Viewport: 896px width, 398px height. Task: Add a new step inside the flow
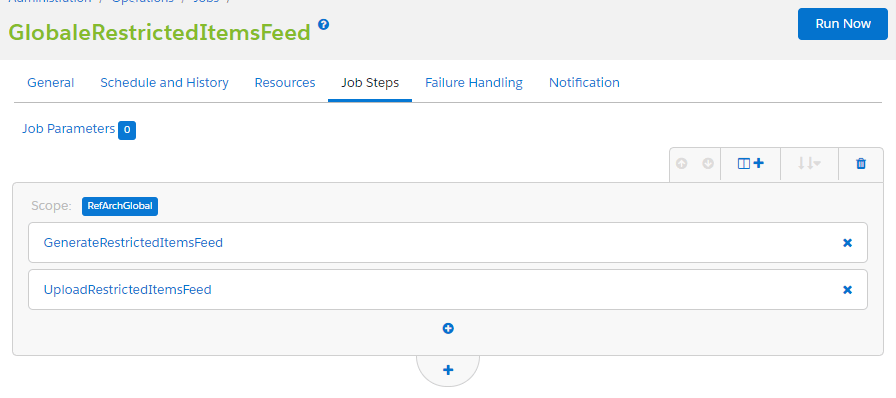448,328
